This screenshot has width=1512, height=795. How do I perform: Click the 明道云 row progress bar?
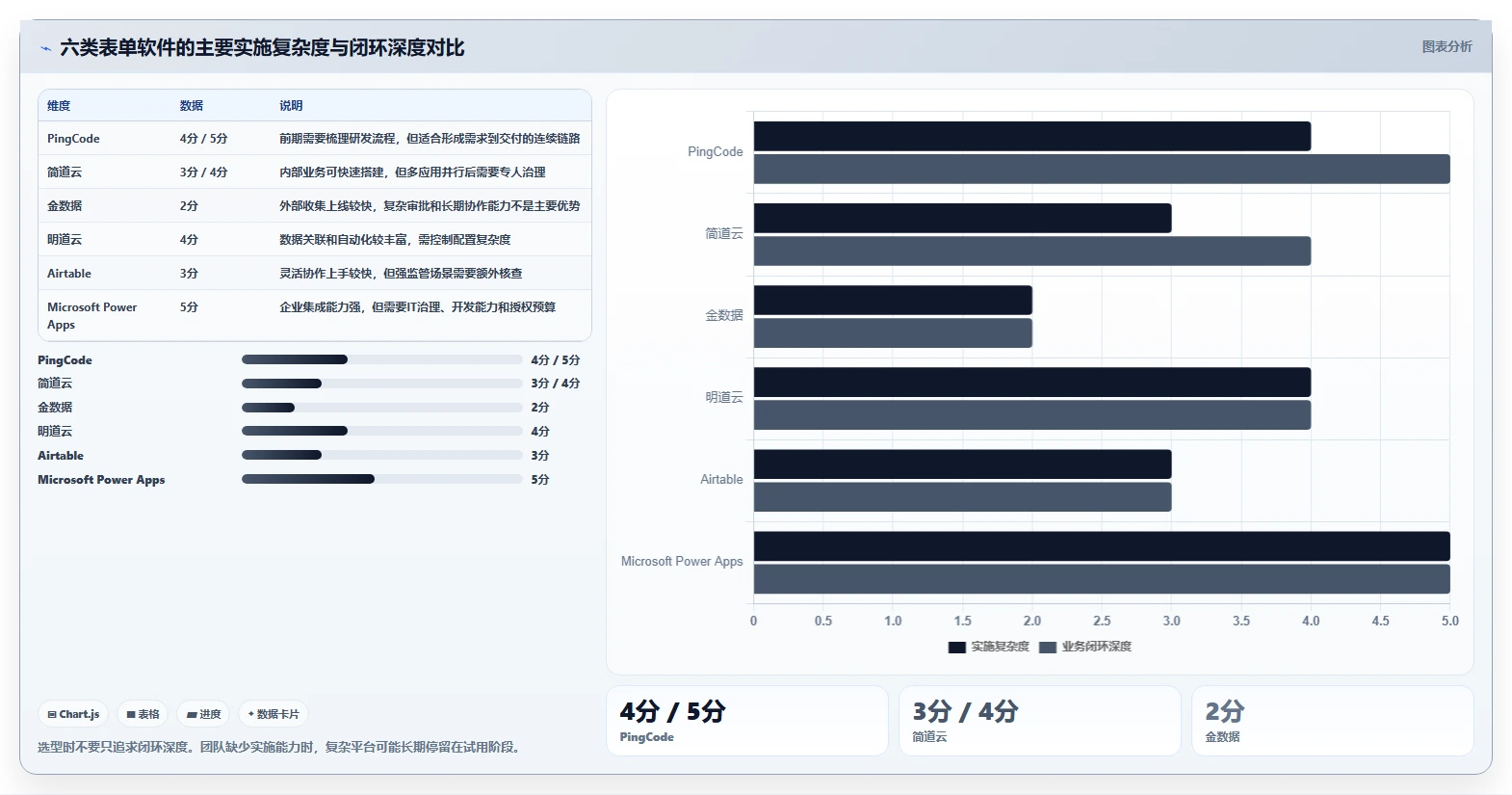pos(381,431)
